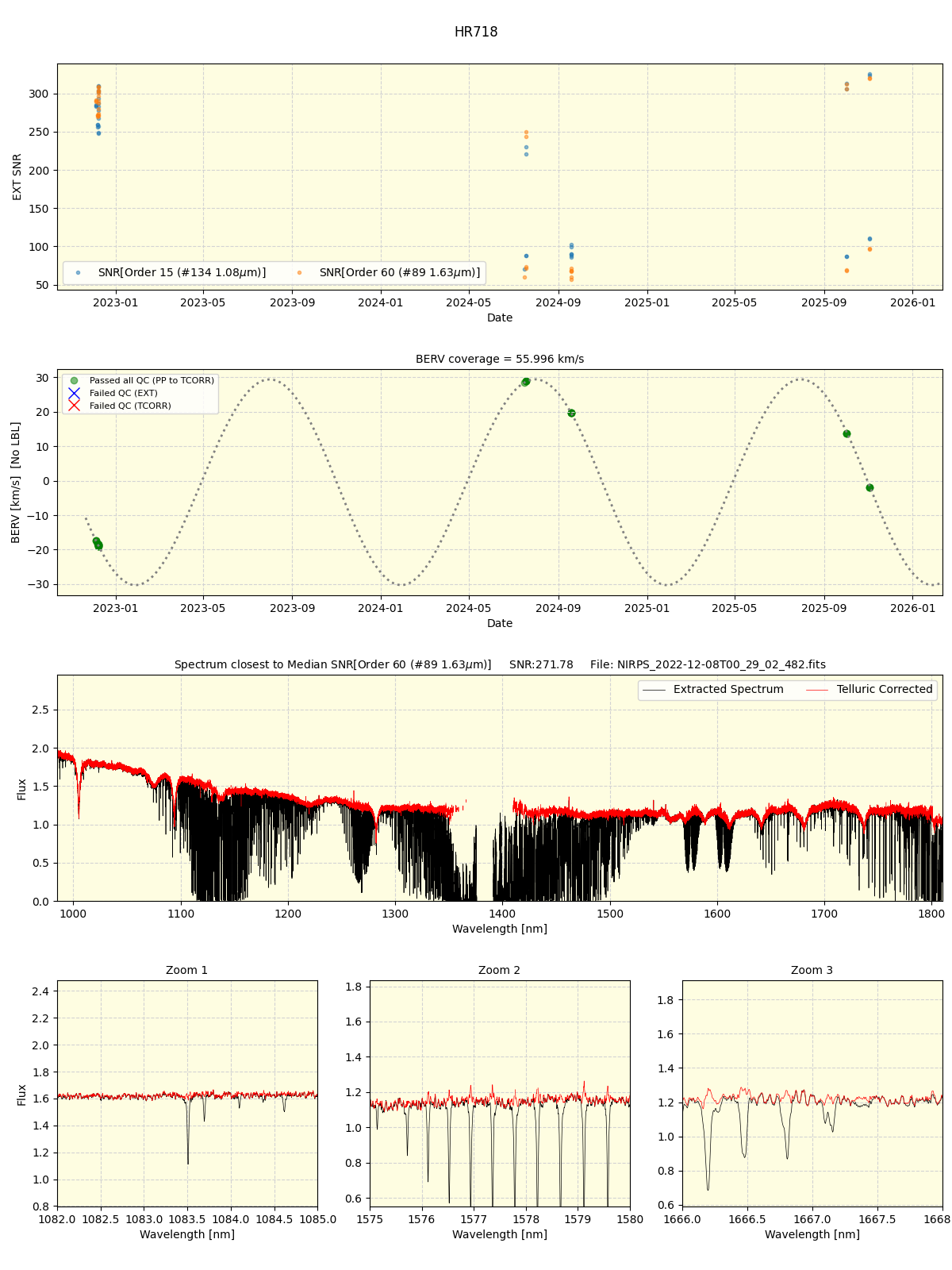Click the 'Zoom 2' subplot title
This screenshot has width=952, height=1270.
click(x=500, y=971)
